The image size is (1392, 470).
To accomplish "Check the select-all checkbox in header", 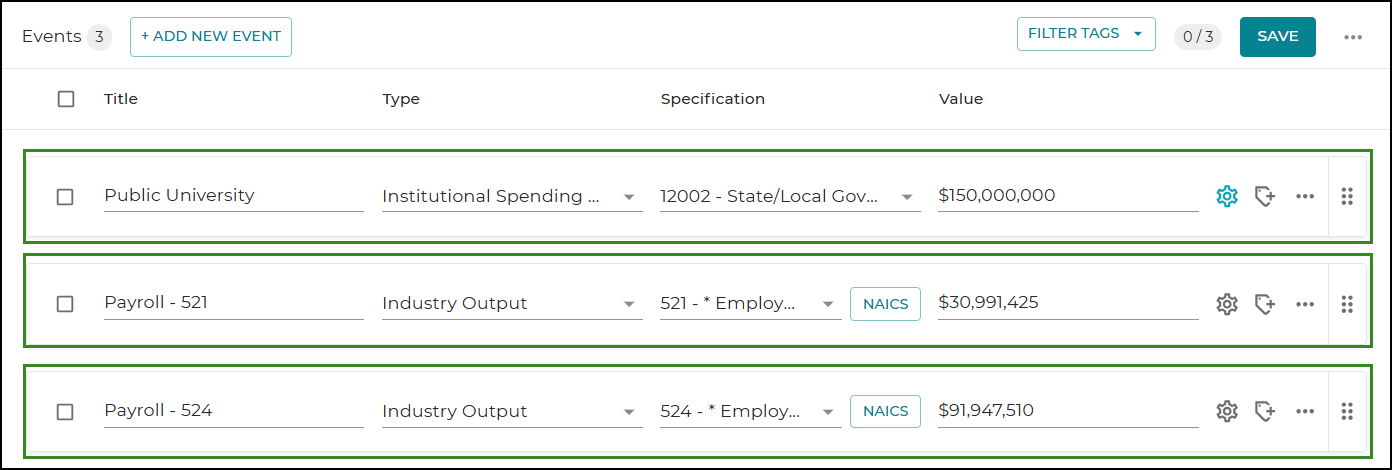I will pyautogui.click(x=66, y=99).
